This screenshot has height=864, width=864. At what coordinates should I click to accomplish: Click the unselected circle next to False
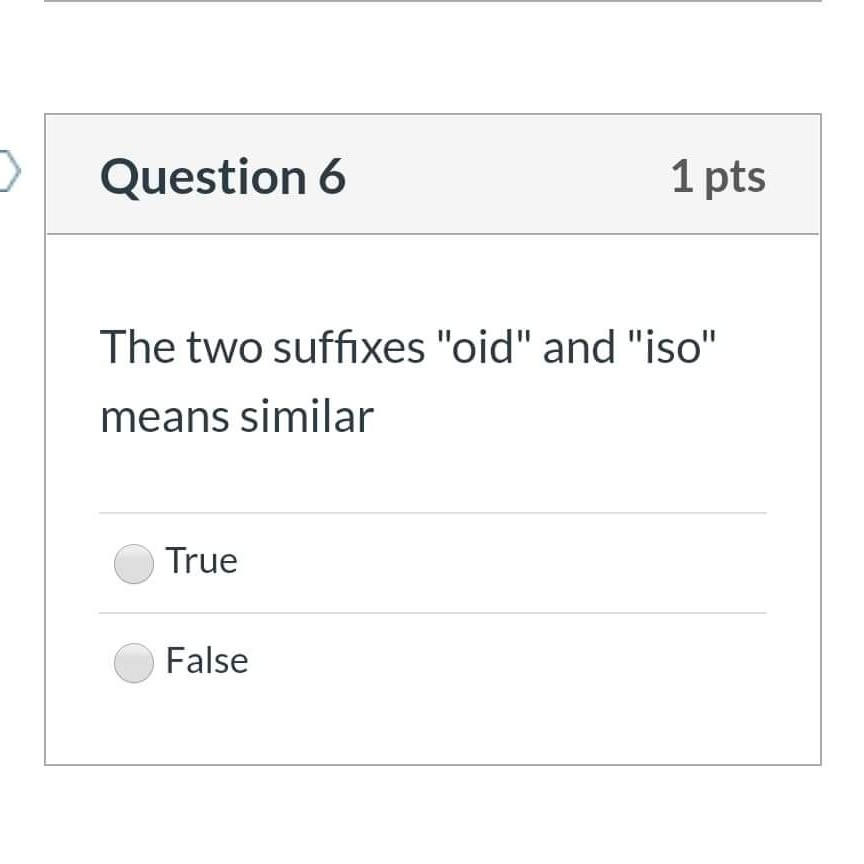pos(133,662)
